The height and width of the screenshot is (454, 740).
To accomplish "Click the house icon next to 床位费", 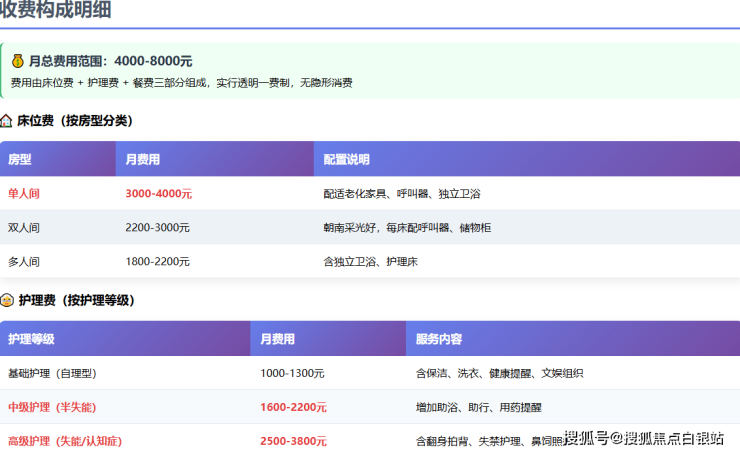I will 7,121.
